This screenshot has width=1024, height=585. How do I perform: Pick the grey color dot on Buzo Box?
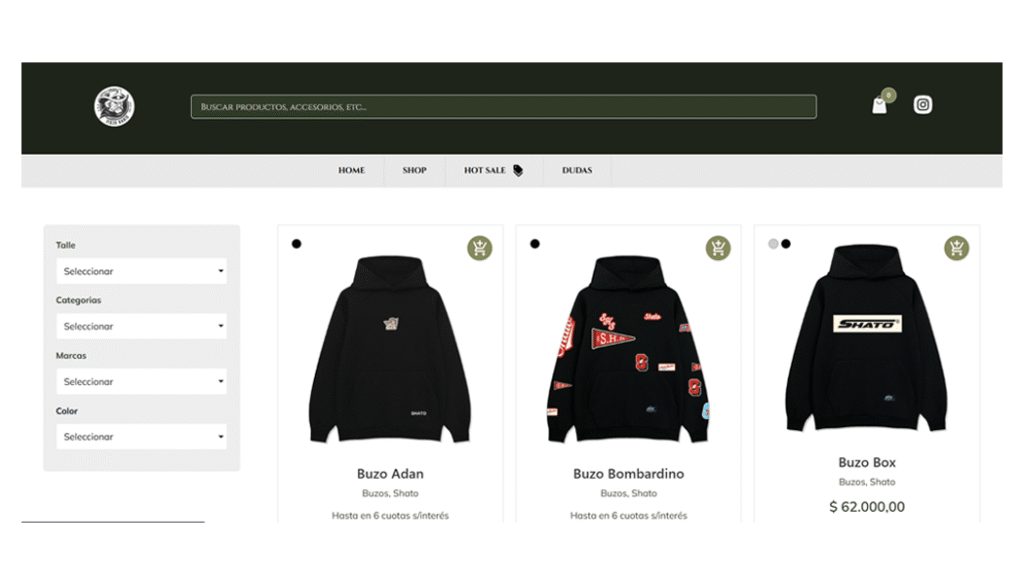(x=773, y=244)
